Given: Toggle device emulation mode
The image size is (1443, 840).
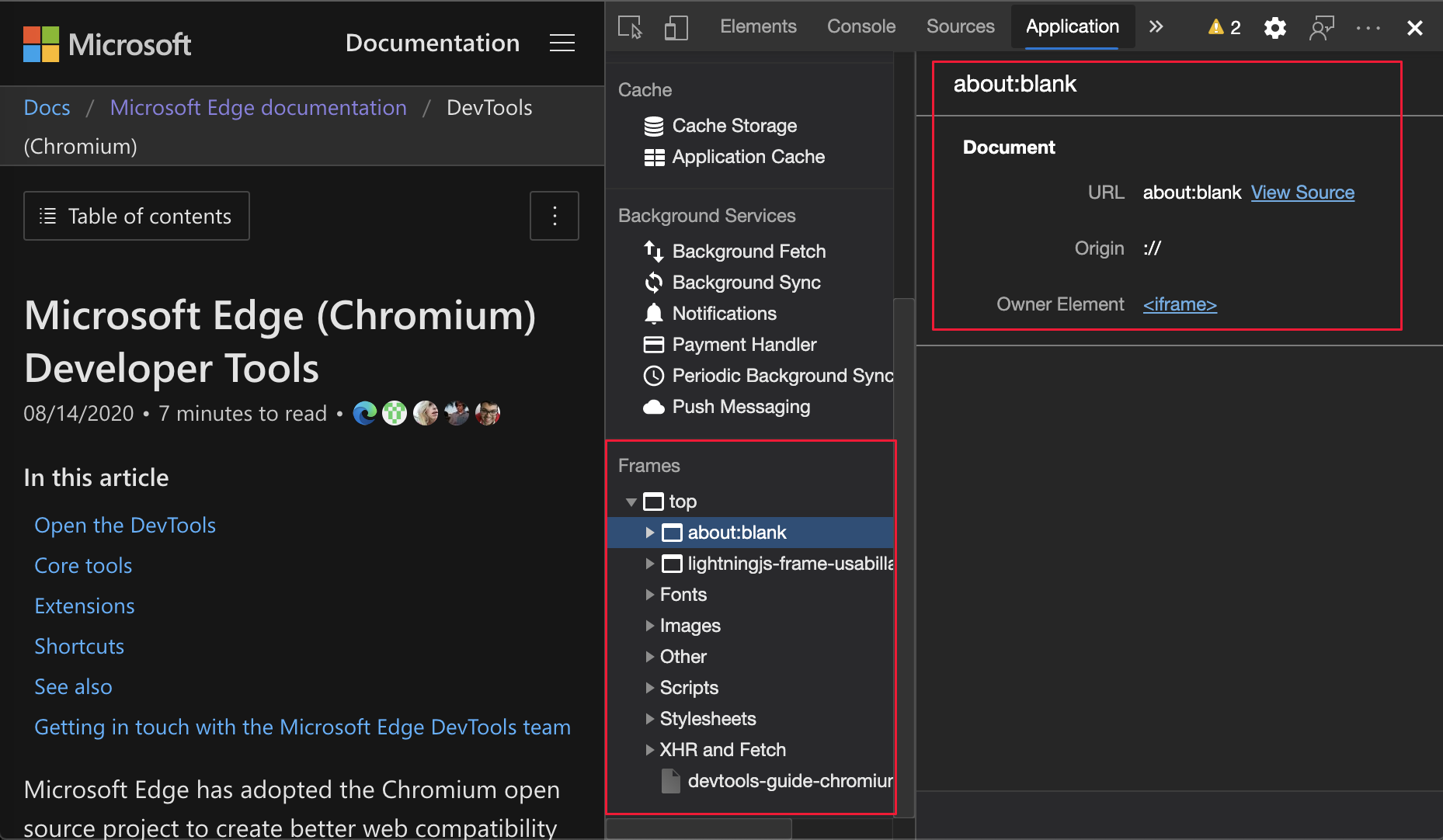Looking at the screenshot, I should coord(676,26).
